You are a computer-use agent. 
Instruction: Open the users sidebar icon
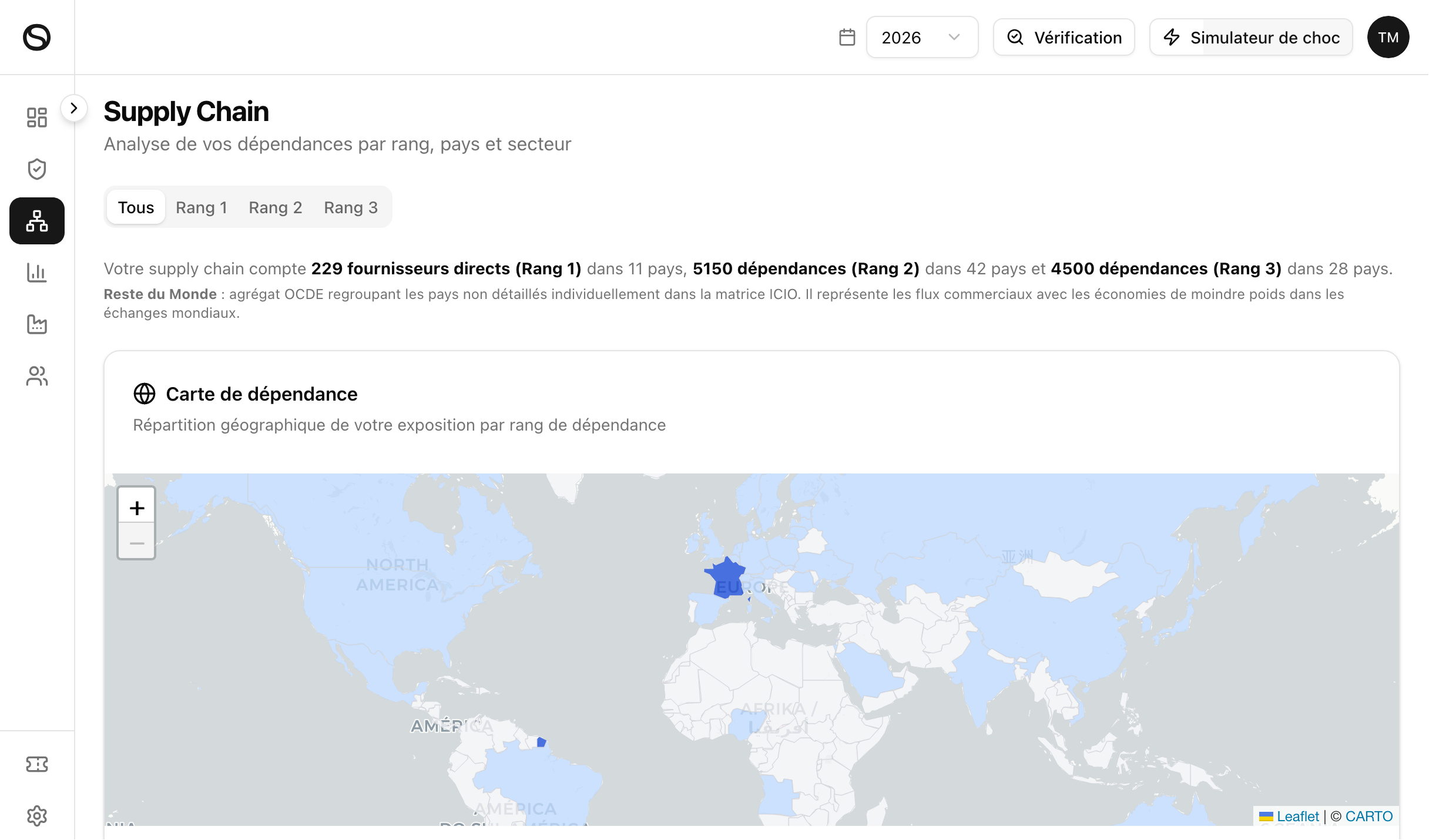coord(36,376)
